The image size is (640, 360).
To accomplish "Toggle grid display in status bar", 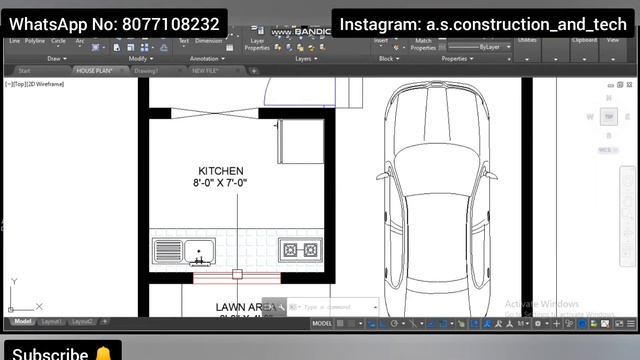I will click(x=340, y=324).
